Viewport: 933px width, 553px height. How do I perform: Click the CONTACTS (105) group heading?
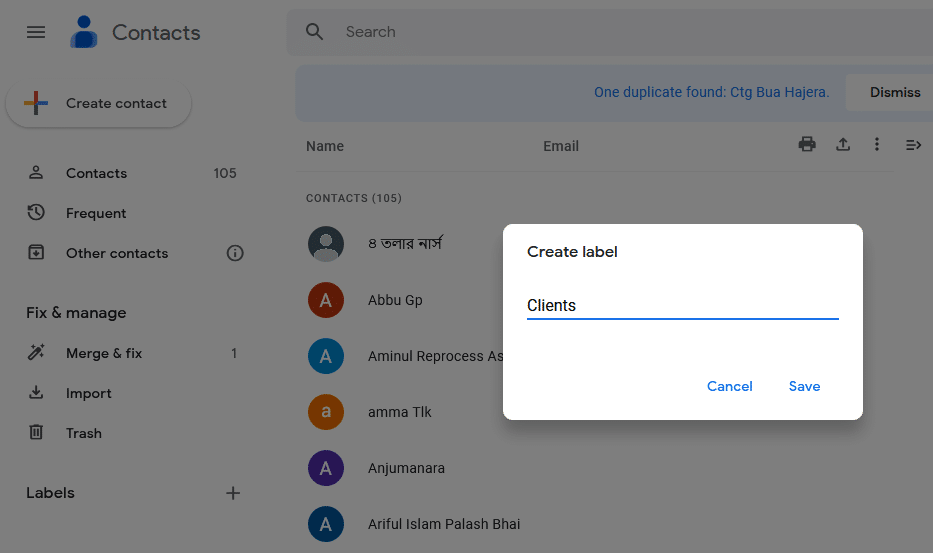(353, 198)
